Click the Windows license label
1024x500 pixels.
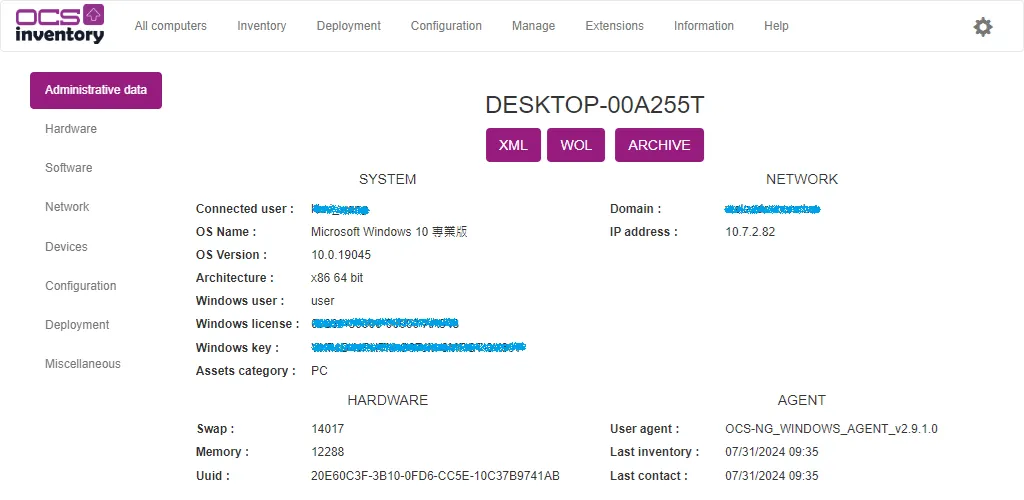coord(248,324)
